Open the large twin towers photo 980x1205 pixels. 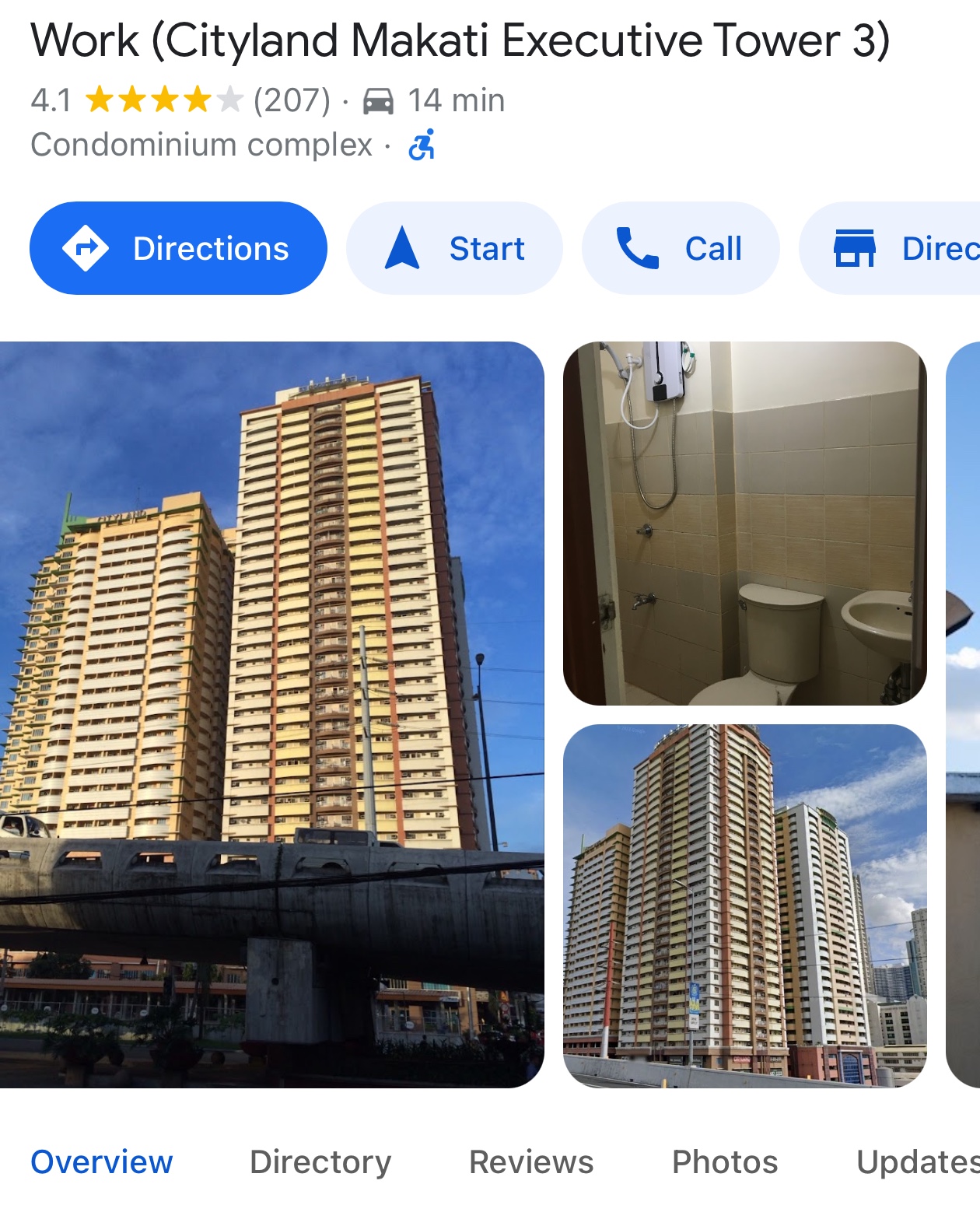coord(271,714)
